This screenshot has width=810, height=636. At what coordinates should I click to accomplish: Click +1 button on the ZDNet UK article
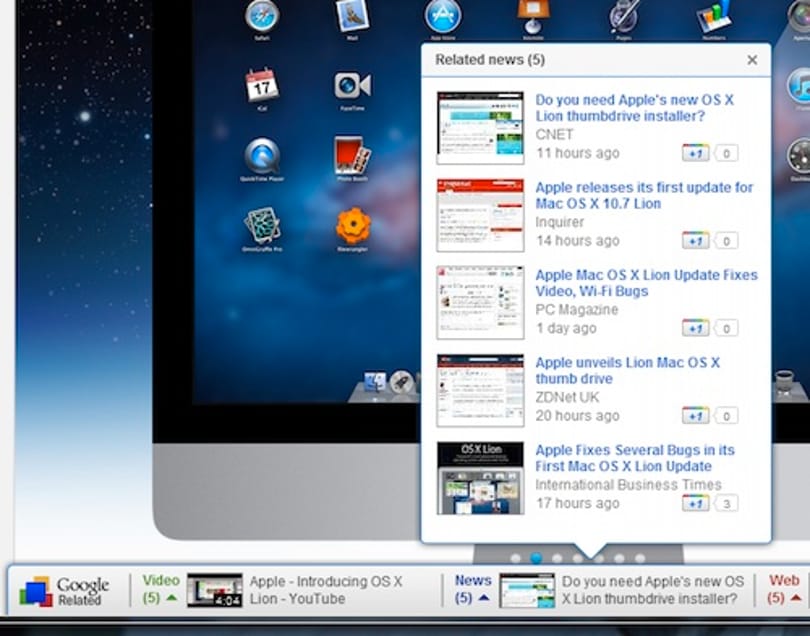coord(695,415)
